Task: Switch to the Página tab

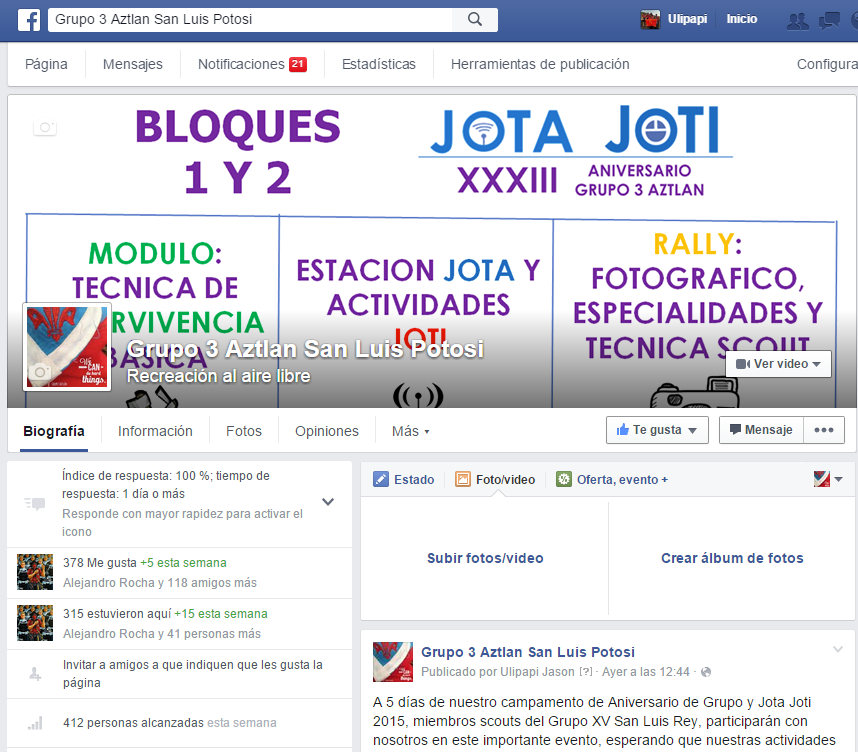Action: (47, 64)
